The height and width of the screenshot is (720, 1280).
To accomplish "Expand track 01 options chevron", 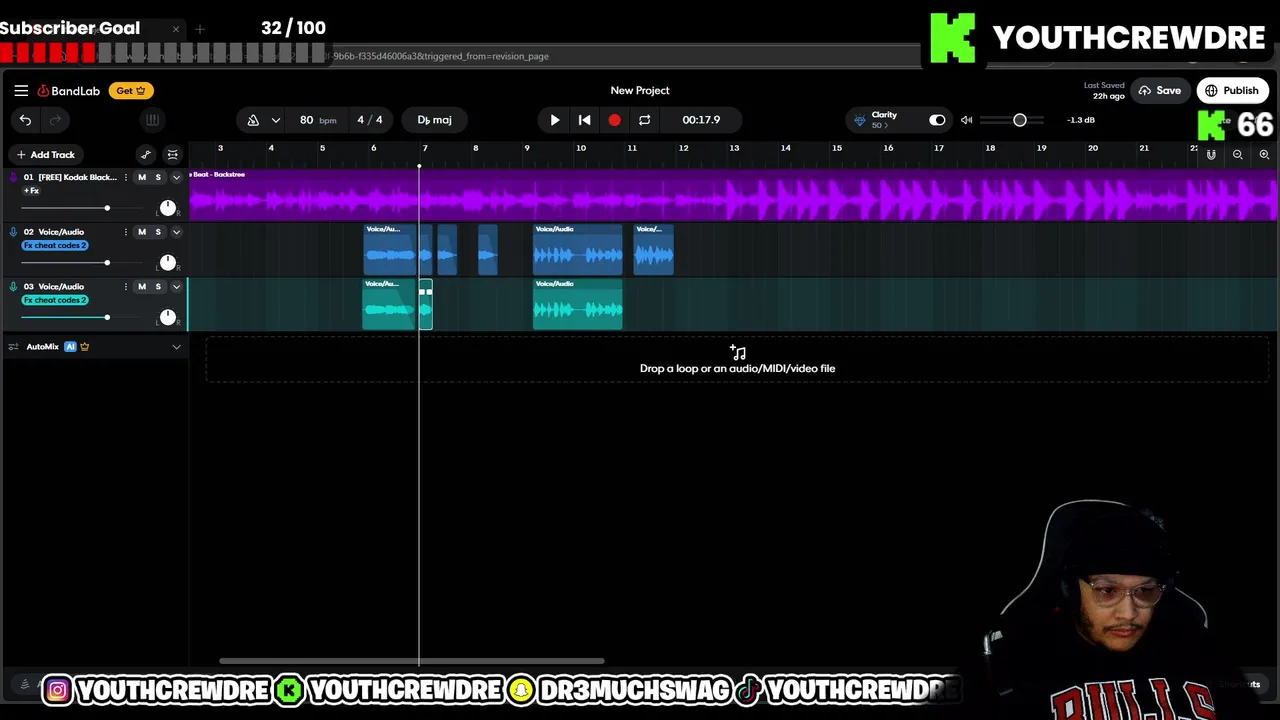I will coord(176,177).
